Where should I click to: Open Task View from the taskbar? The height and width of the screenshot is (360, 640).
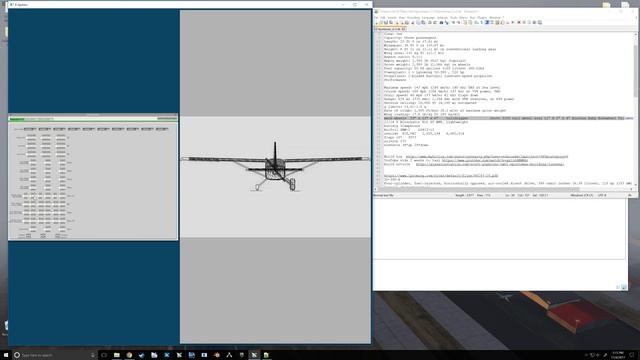point(104,355)
